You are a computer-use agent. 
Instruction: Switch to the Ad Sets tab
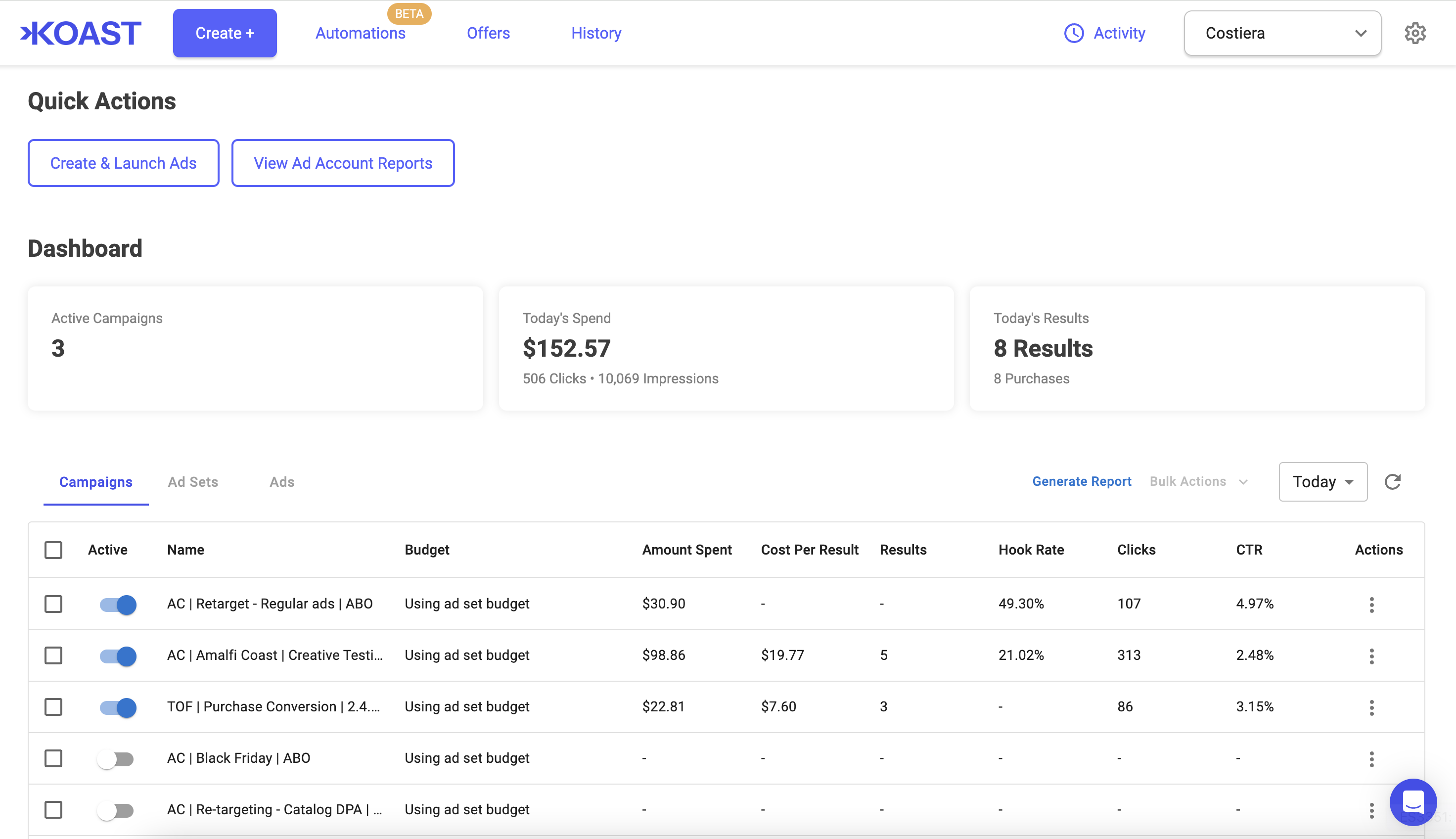tap(193, 482)
